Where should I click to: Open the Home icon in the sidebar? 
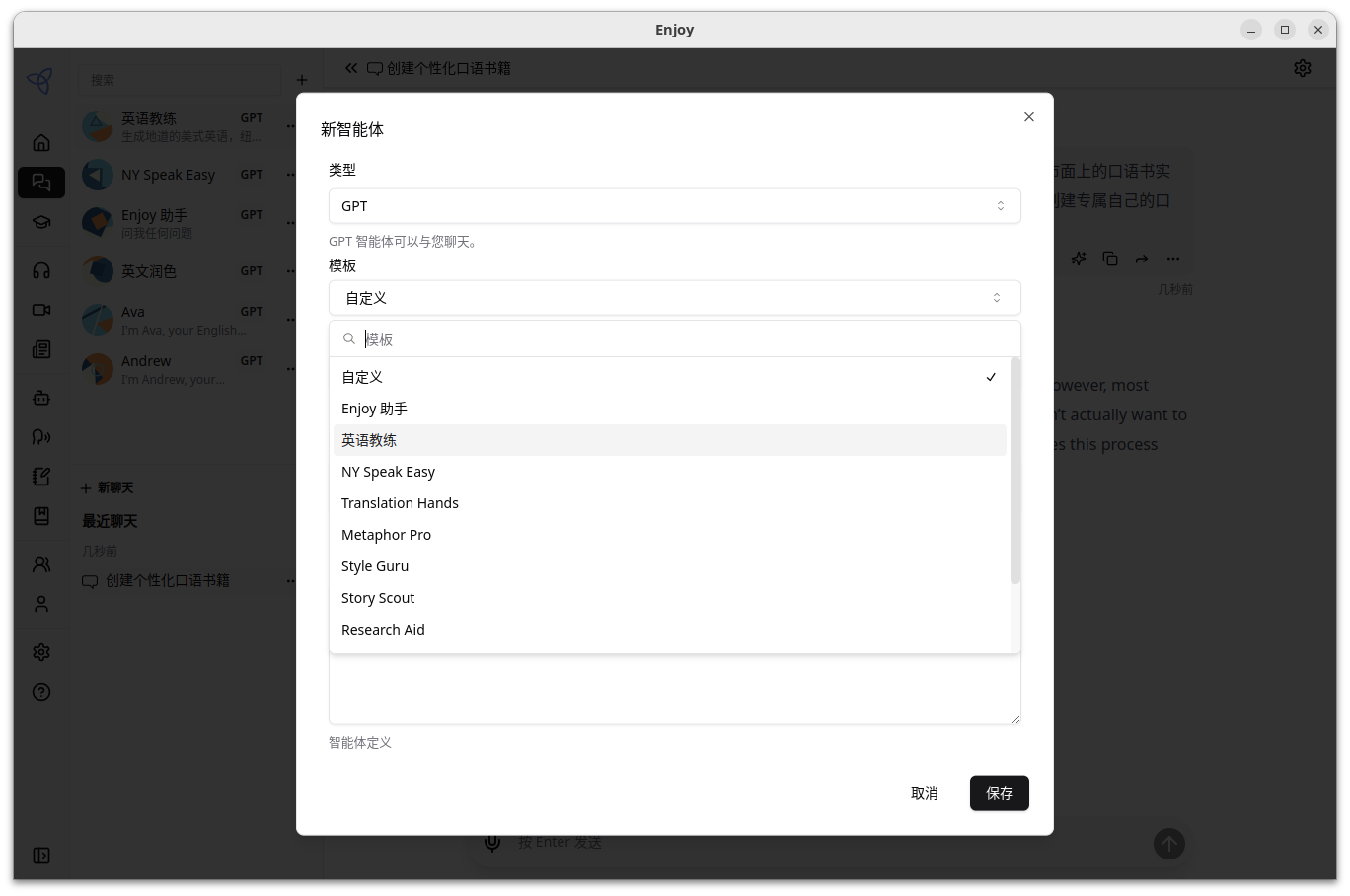tap(41, 142)
